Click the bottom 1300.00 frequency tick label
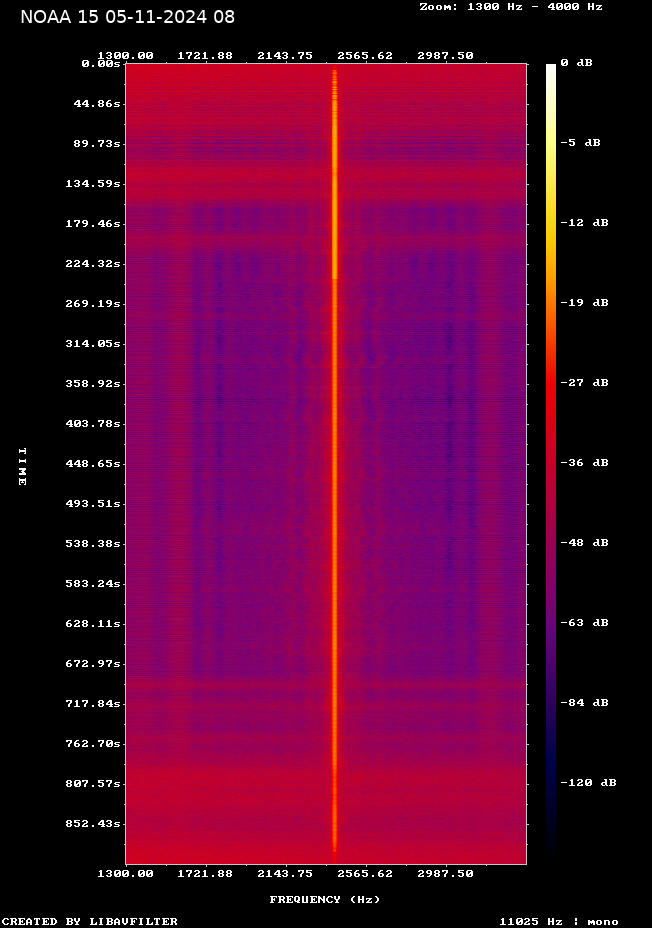The height and width of the screenshot is (928, 652). [125, 874]
